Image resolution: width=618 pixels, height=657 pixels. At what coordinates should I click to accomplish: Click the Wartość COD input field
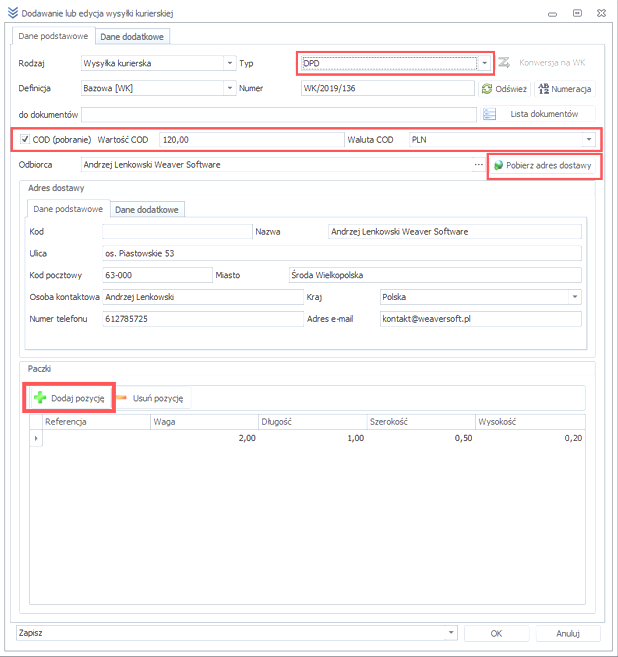click(250, 140)
